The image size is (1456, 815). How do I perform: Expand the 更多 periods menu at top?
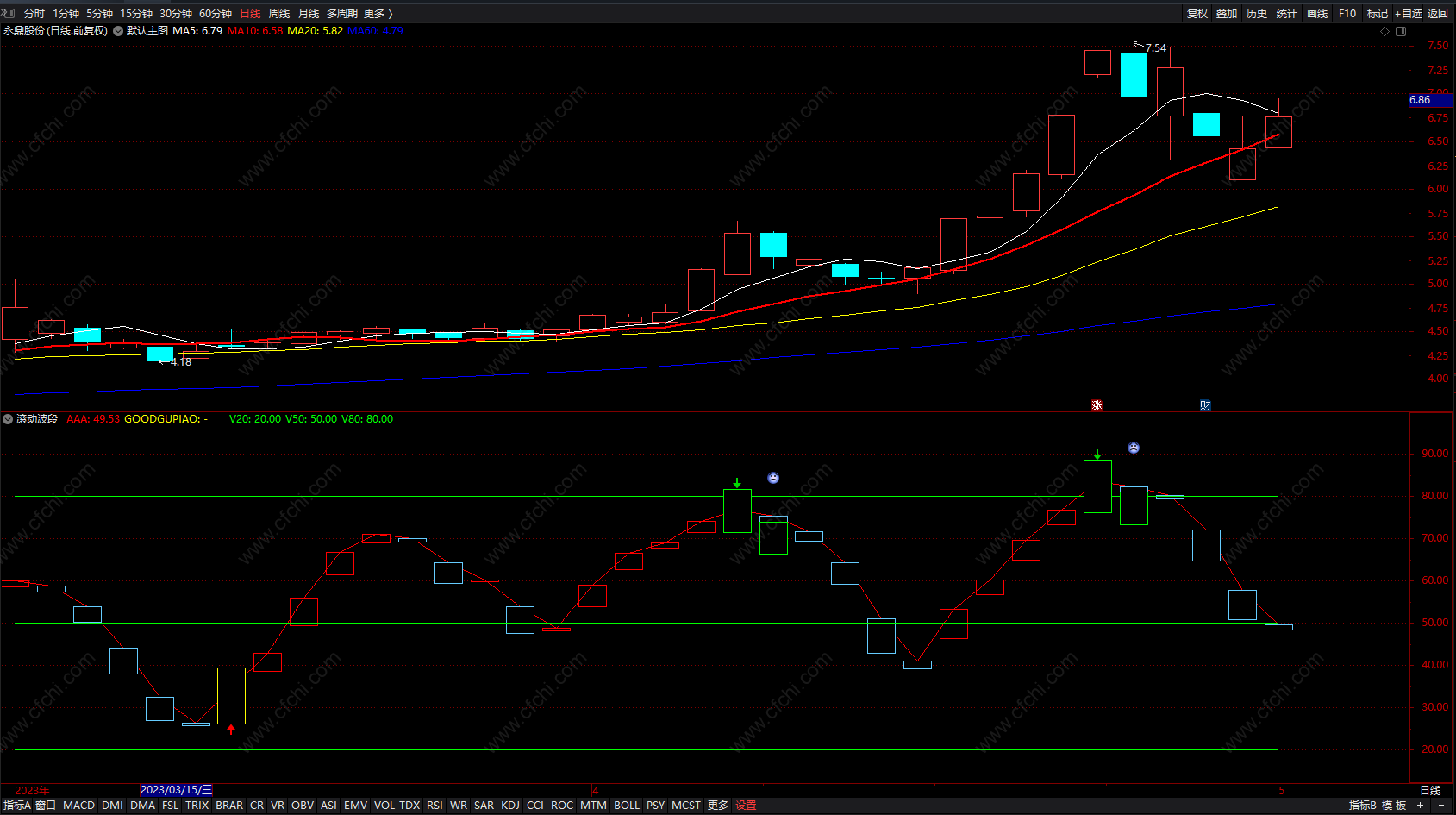tap(378, 13)
